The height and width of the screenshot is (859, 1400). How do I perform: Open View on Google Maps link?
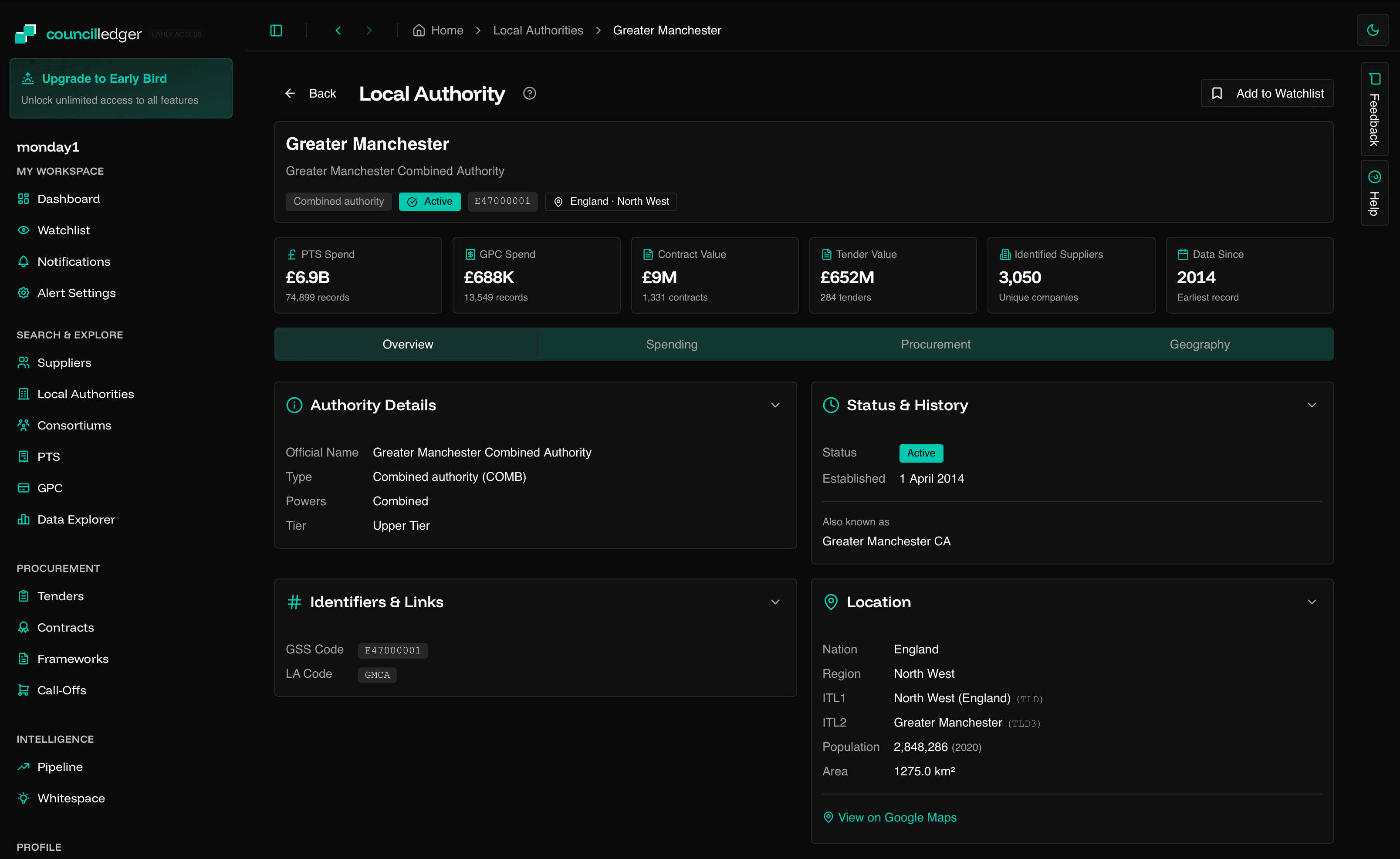[x=890, y=817]
